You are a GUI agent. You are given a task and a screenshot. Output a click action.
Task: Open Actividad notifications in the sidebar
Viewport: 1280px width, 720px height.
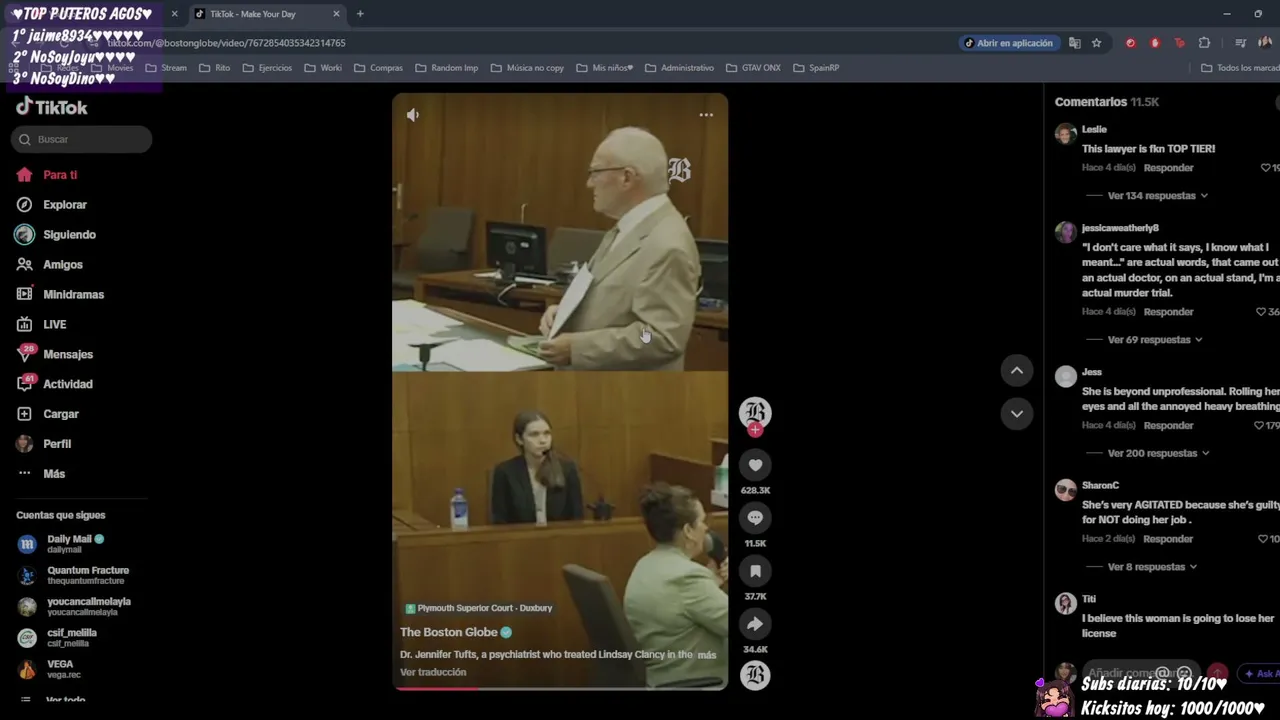67,384
